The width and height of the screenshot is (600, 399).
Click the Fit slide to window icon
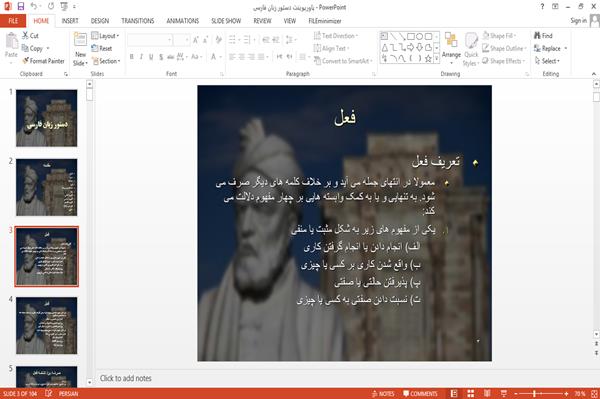594,393
